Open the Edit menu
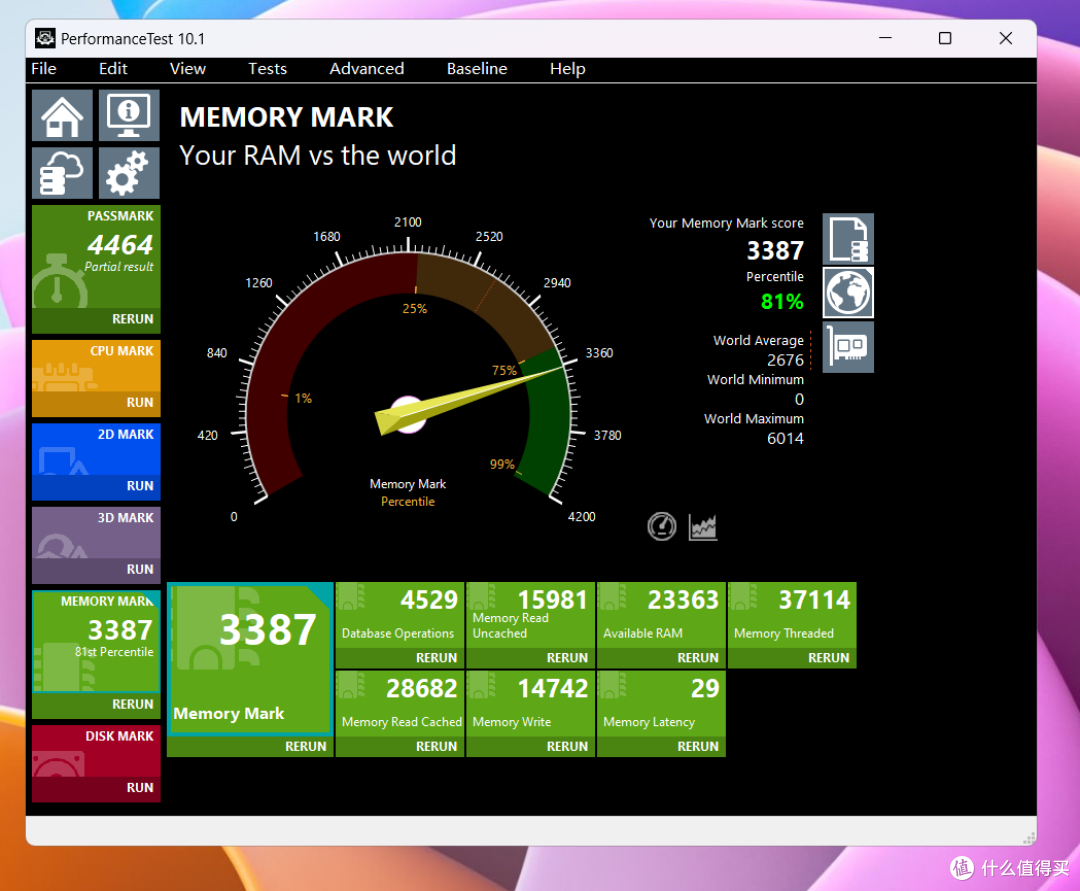 coord(113,69)
